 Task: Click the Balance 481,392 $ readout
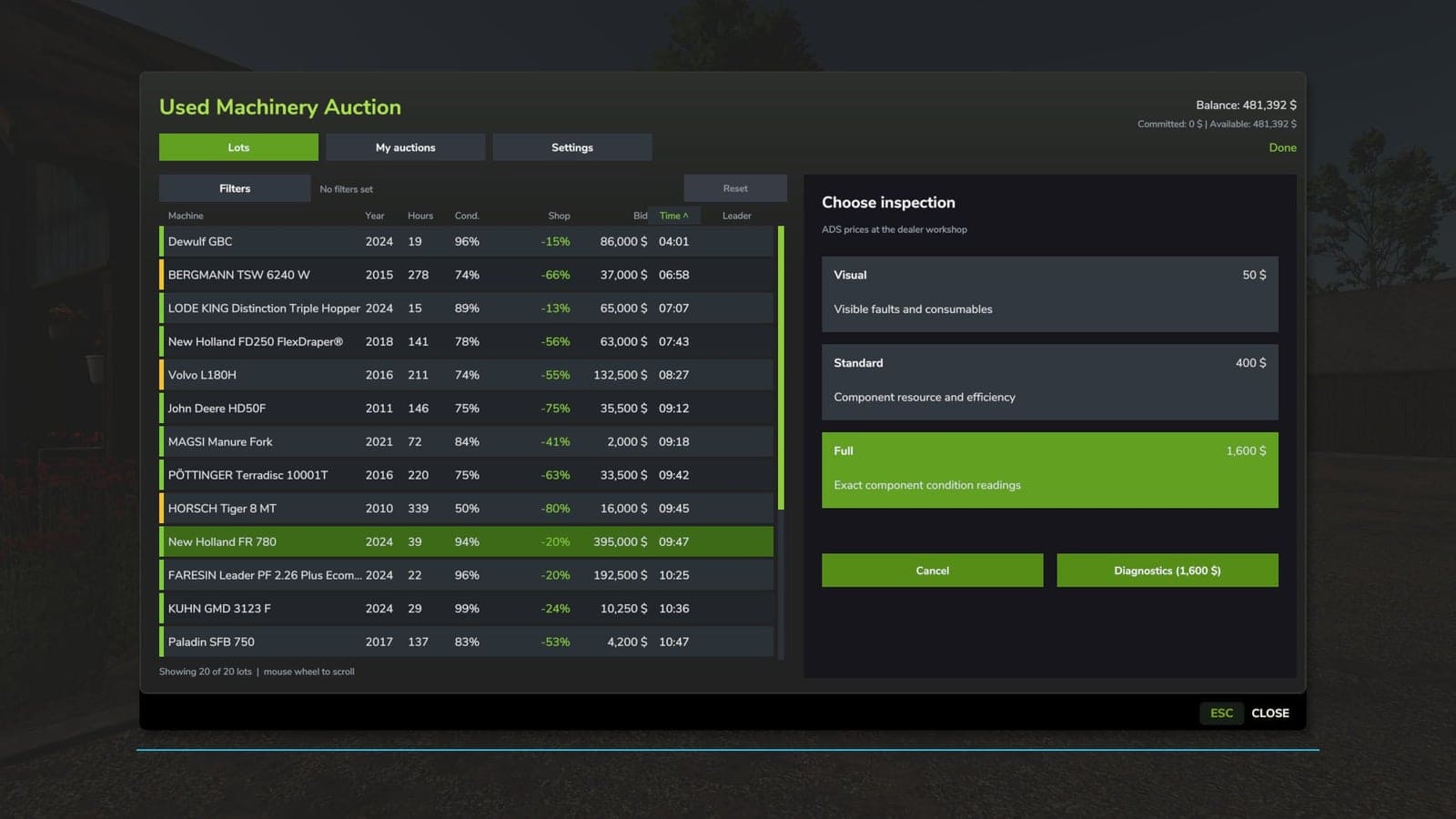1246,106
